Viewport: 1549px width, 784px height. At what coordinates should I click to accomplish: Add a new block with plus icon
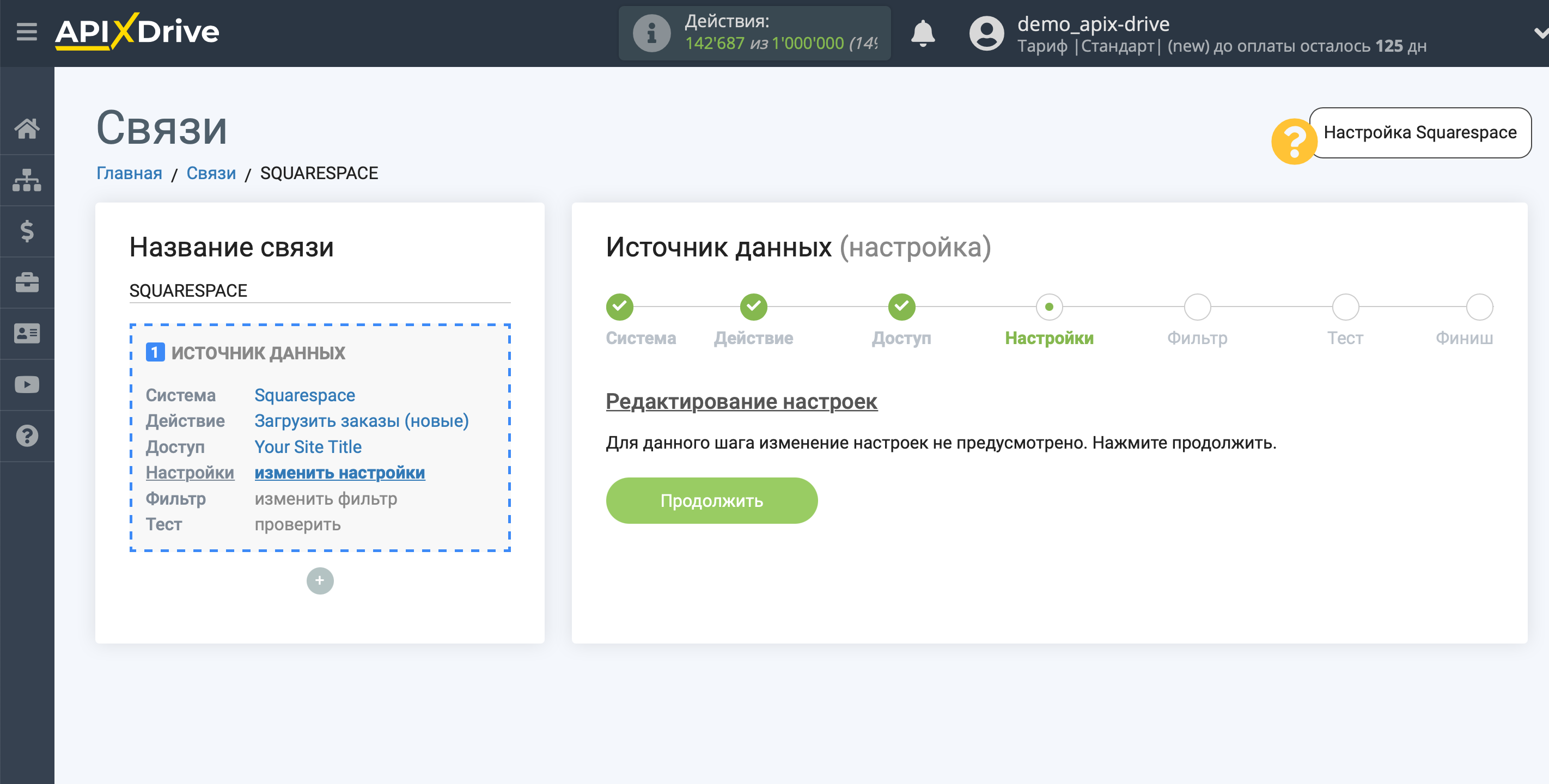point(320,581)
